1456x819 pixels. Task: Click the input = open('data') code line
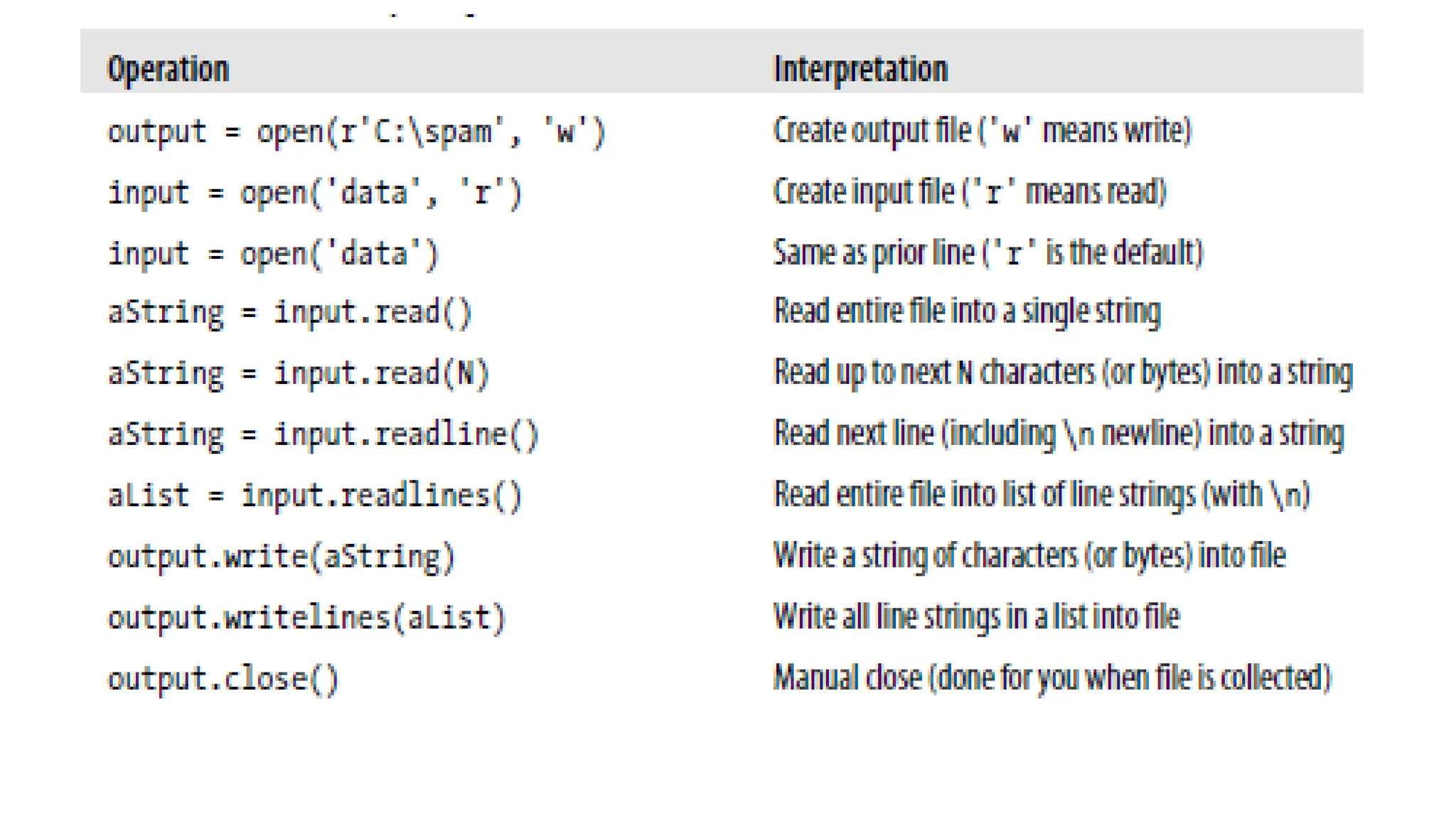point(273,255)
